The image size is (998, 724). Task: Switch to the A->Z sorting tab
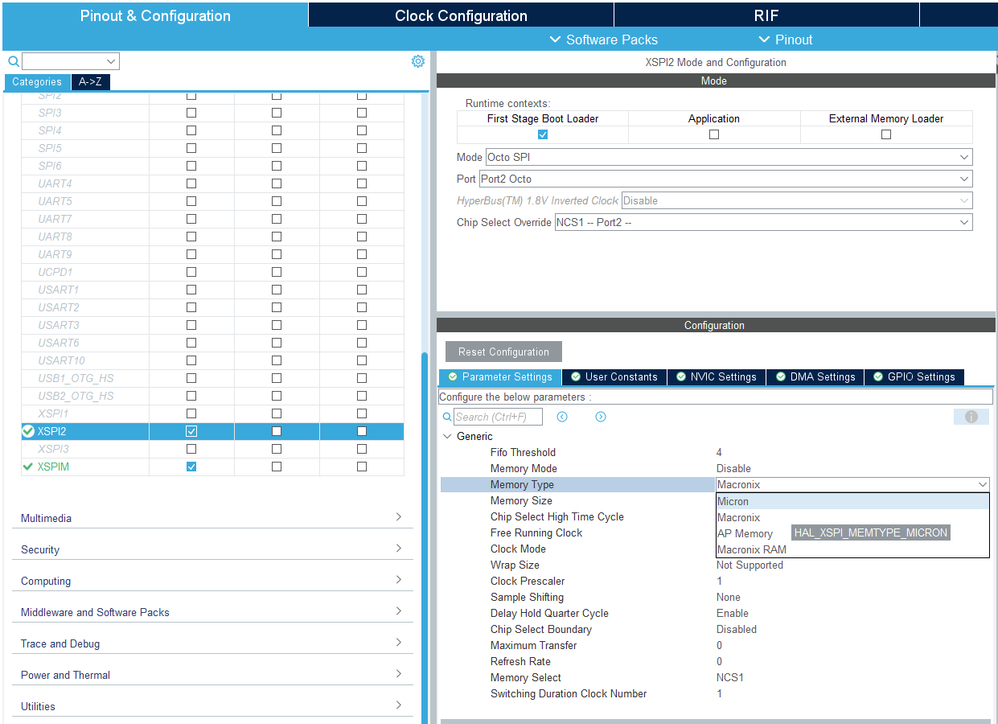click(x=90, y=81)
